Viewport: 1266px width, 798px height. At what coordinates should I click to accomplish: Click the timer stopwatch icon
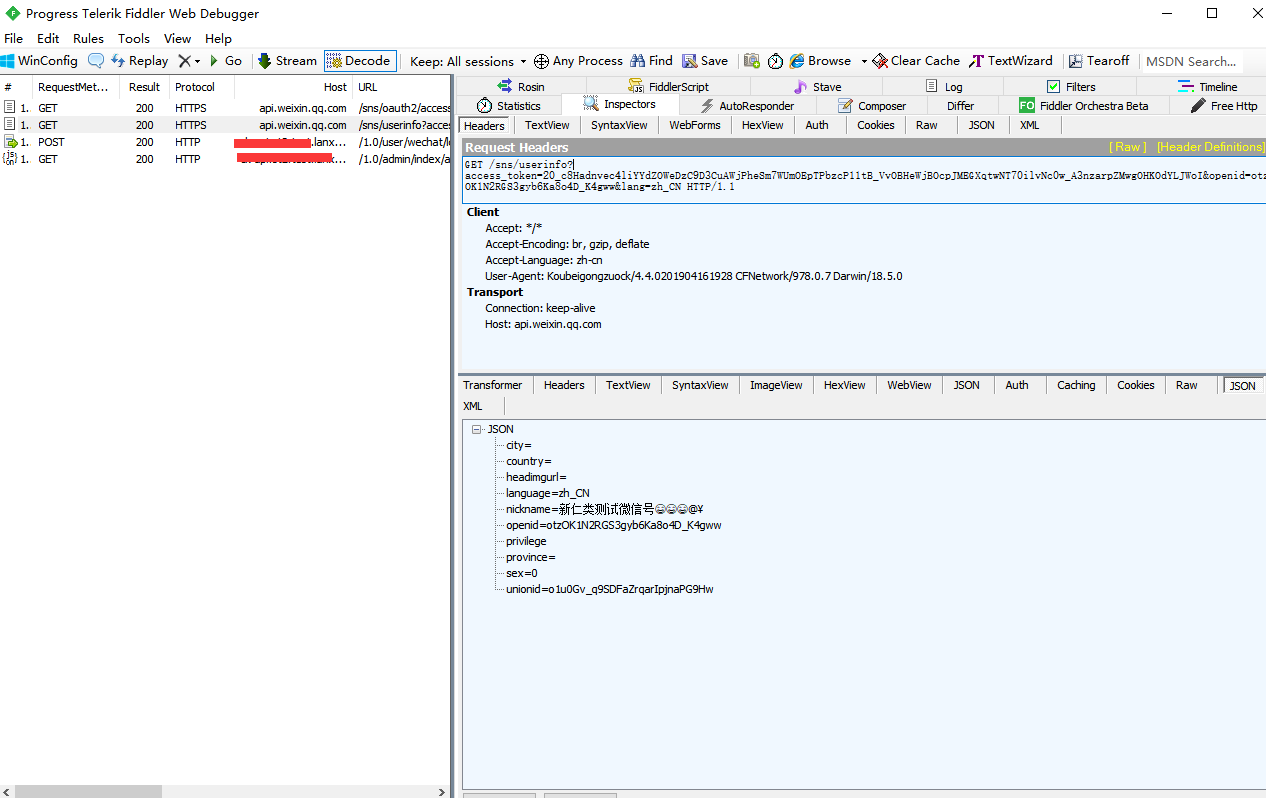pyautogui.click(x=776, y=61)
